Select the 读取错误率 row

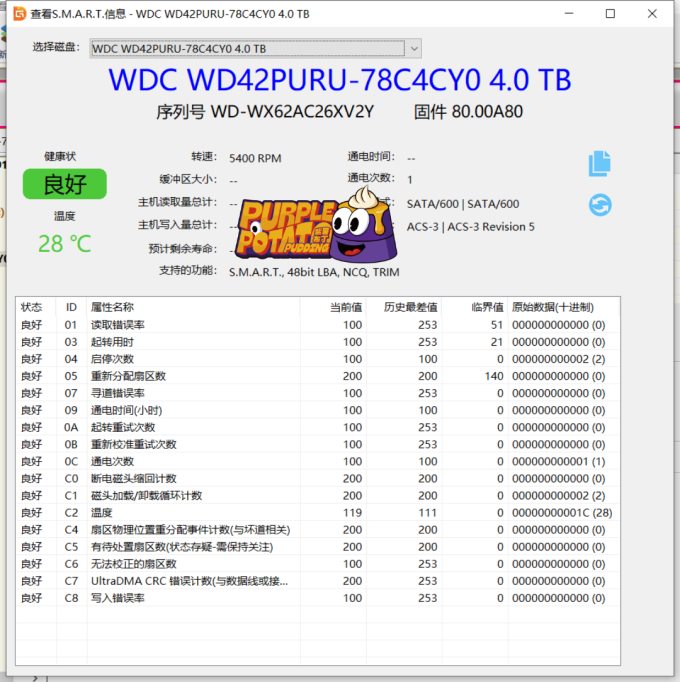[318, 325]
